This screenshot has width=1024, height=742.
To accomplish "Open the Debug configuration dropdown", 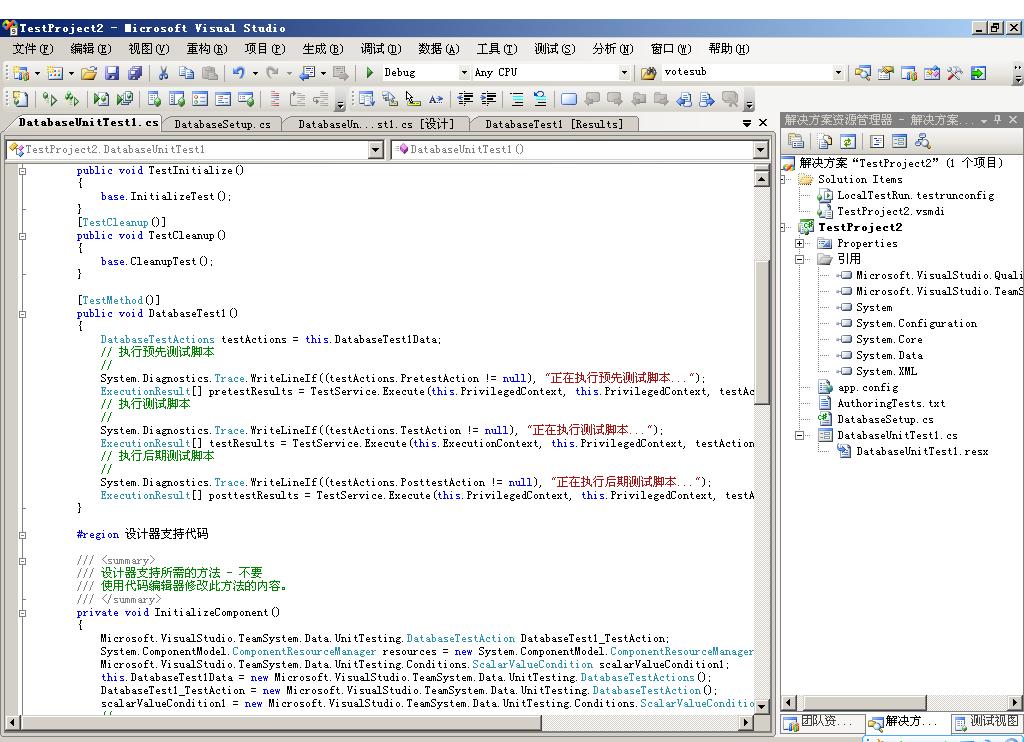I will 464,73.
